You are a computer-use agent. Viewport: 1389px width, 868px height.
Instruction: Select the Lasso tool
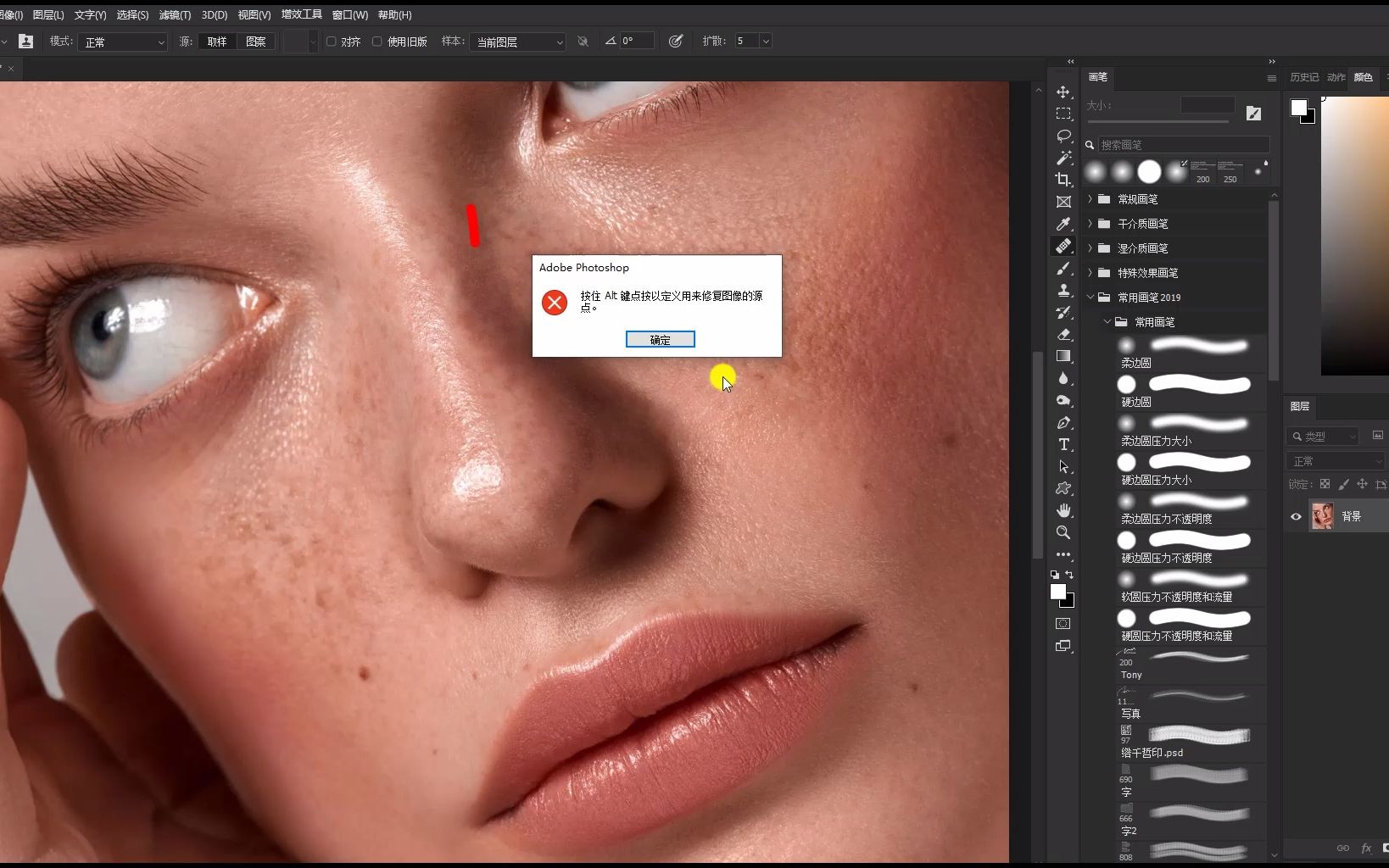pyautogui.click(x=1063, y=136)
